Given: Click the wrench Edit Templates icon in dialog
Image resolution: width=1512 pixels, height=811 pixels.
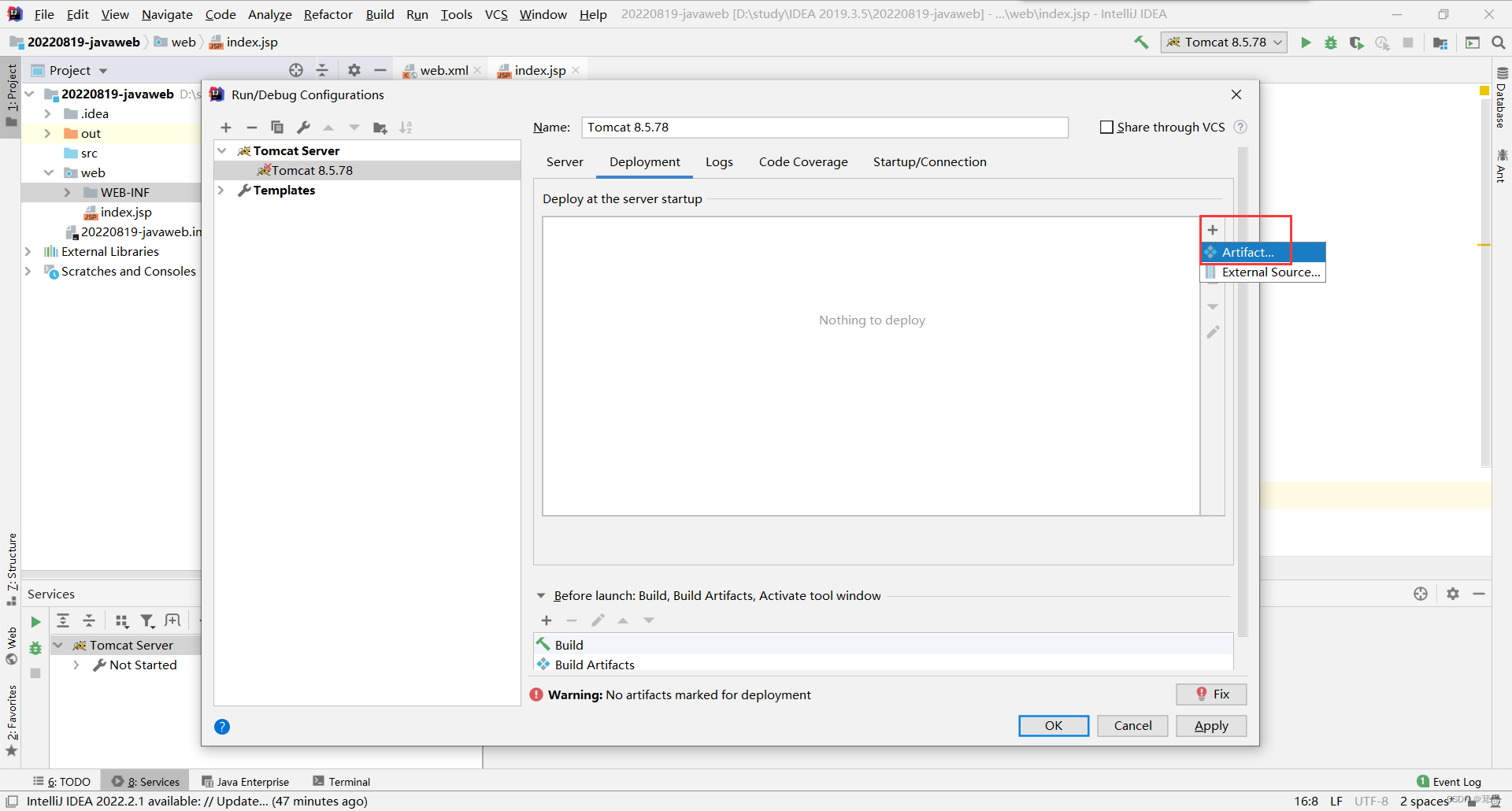Looking at the screenshot, I should 303,128.
